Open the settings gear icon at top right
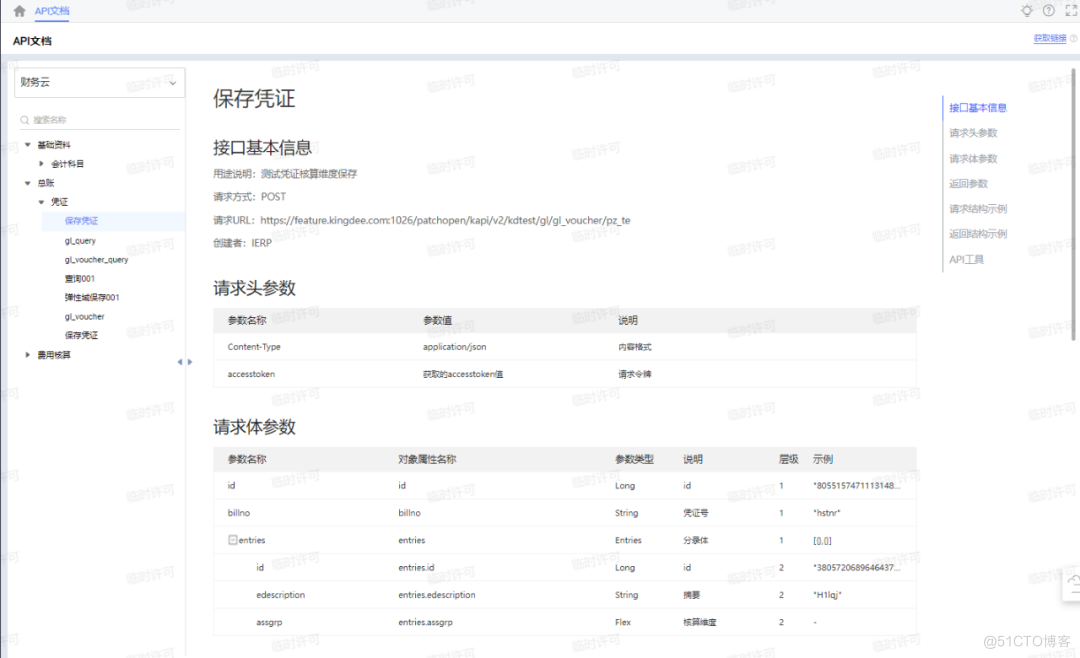 coord(1028,10)
